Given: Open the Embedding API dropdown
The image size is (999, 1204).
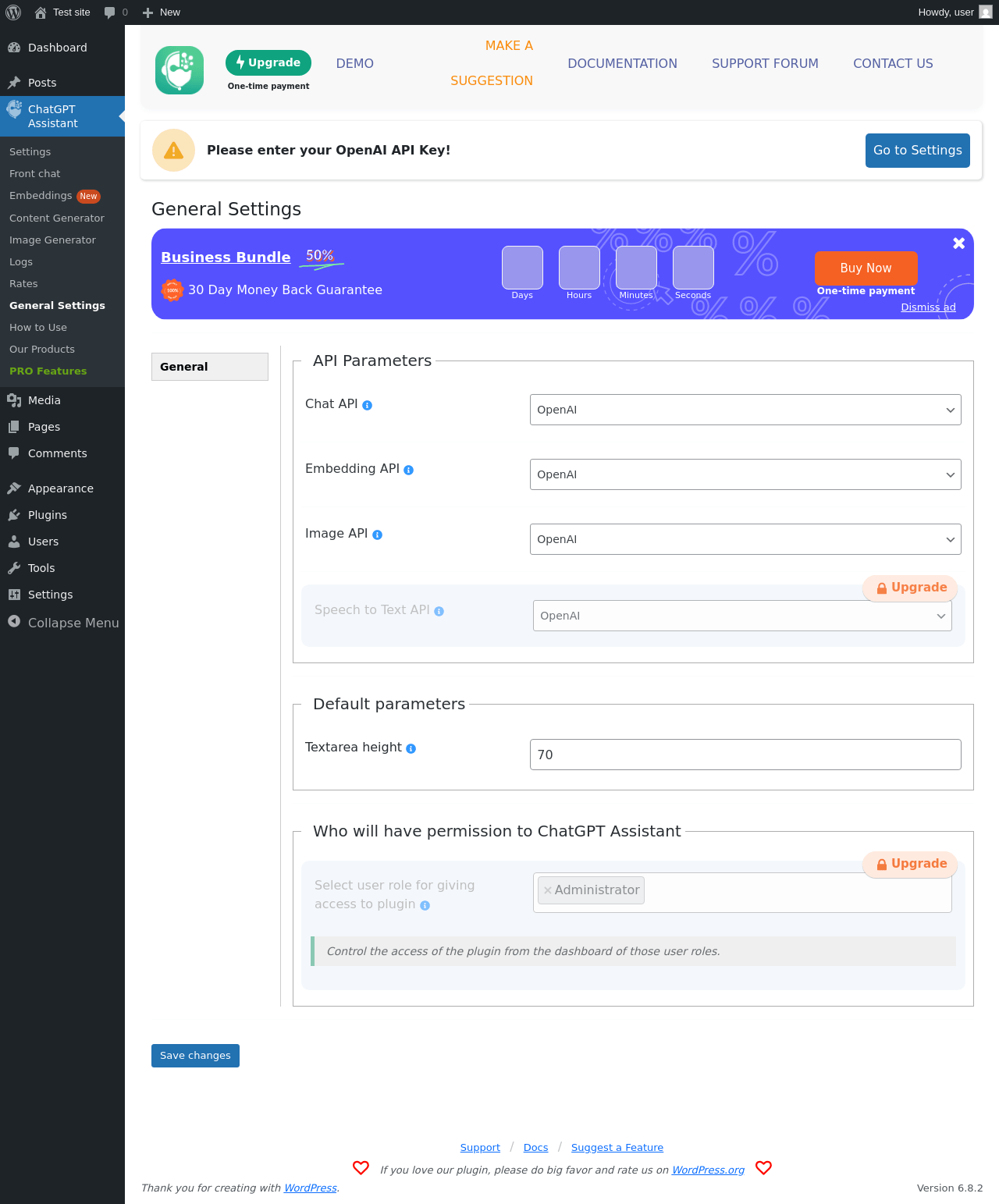Looking at the screenshot, I should coord(745,474).
